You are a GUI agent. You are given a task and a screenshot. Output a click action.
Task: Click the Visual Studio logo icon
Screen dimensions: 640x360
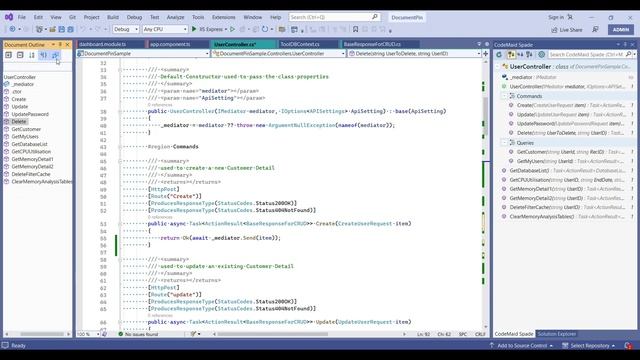coord(9,17)
